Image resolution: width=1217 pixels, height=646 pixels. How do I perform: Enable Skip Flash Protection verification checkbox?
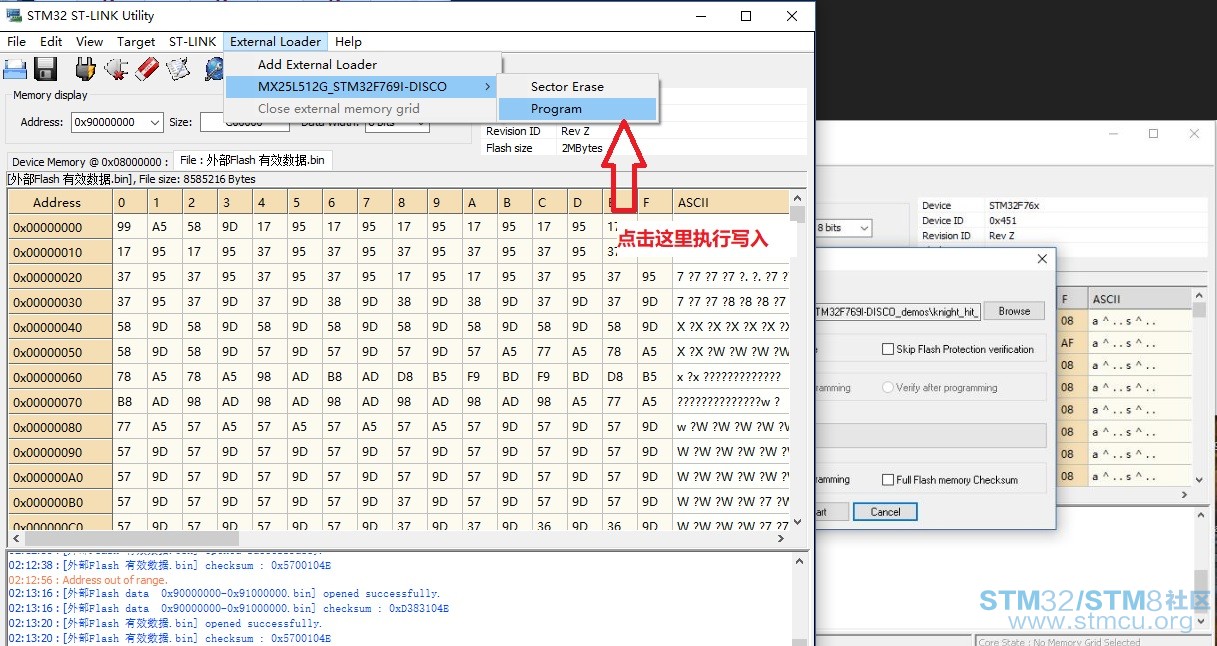pyautogui.click(x=887, y=349)
